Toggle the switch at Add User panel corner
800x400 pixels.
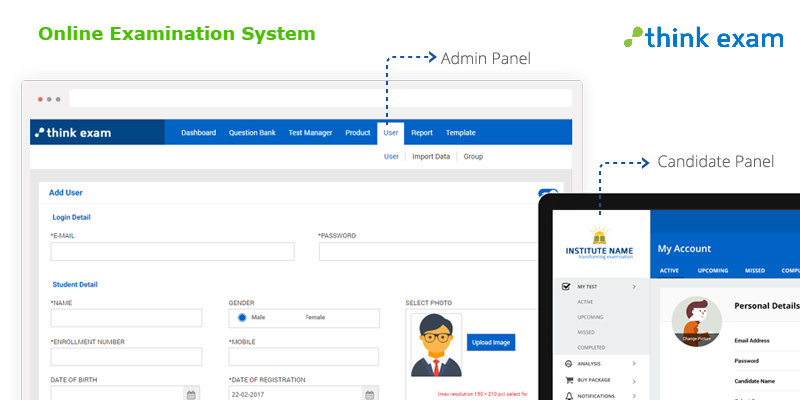coord(548,195)
